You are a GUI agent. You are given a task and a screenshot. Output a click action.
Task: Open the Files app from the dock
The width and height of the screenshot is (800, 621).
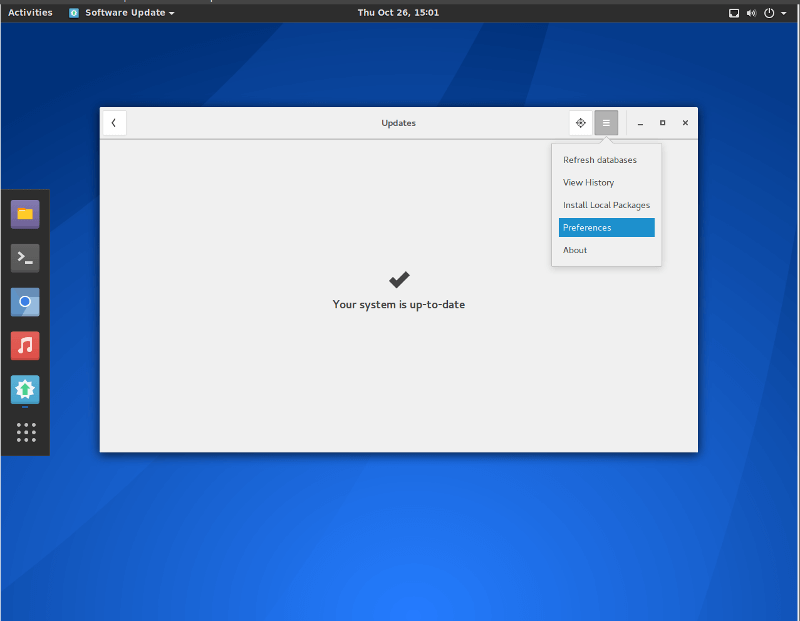tap(24, 214)
